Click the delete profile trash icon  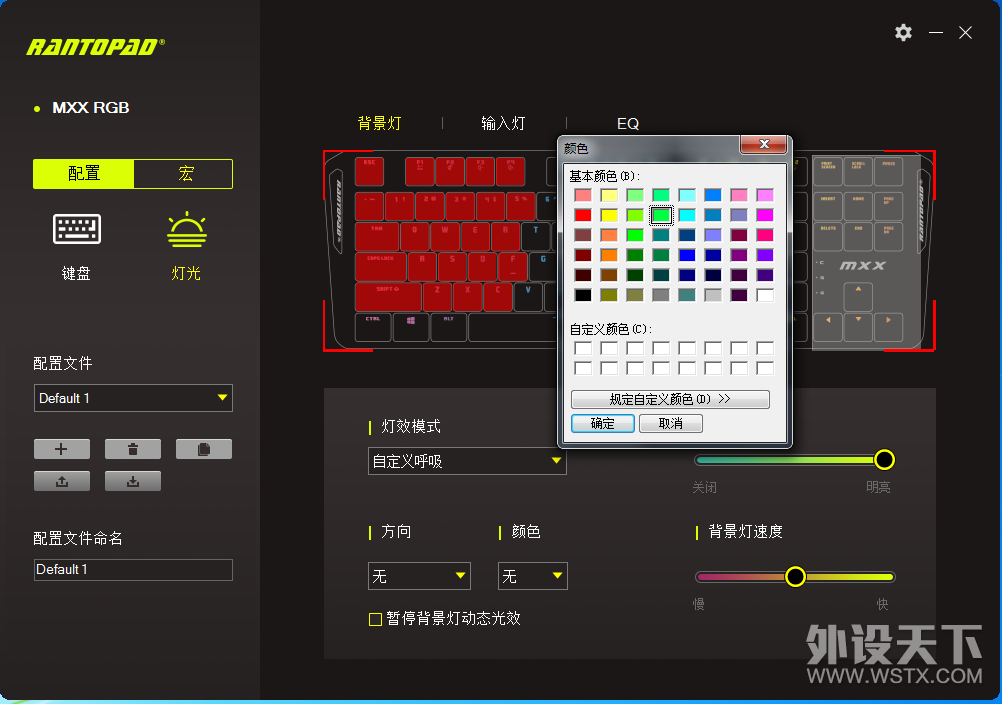(x=133, y=449)
